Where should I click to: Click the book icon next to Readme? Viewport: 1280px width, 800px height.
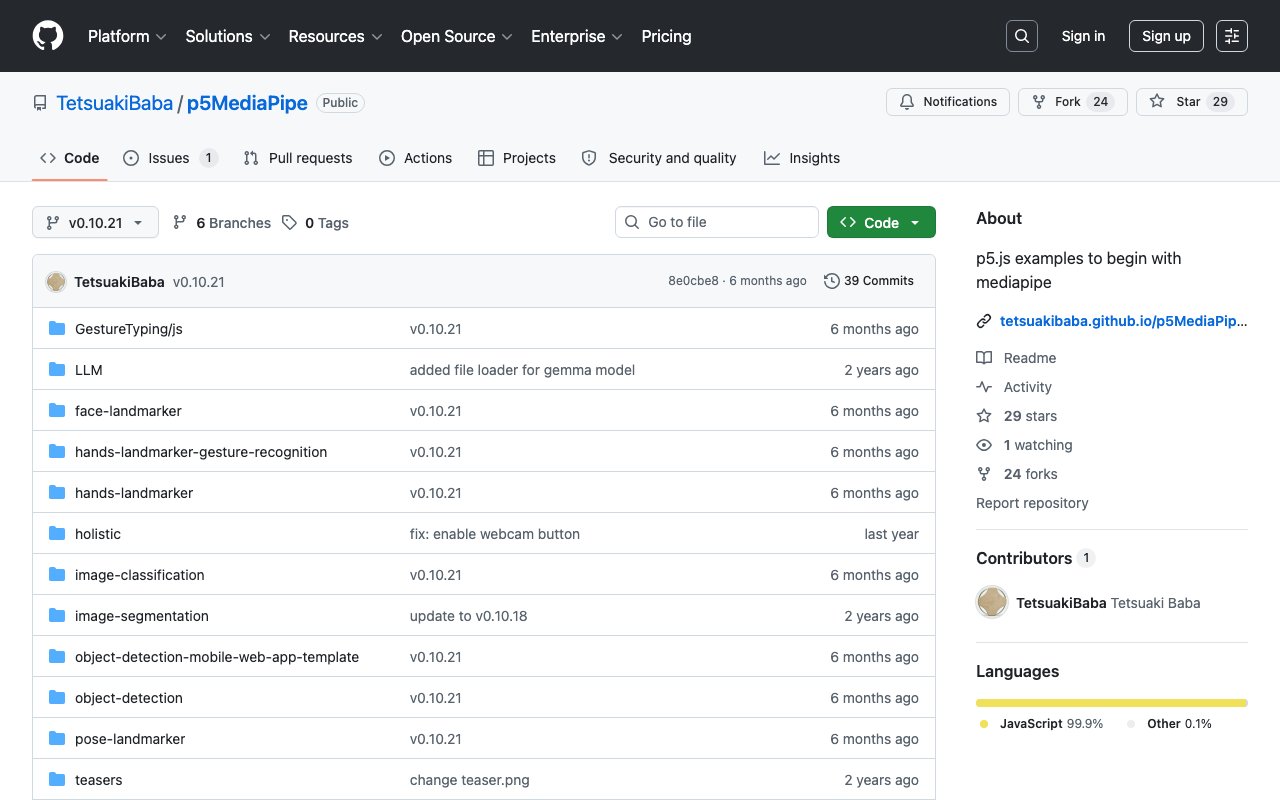984,358
